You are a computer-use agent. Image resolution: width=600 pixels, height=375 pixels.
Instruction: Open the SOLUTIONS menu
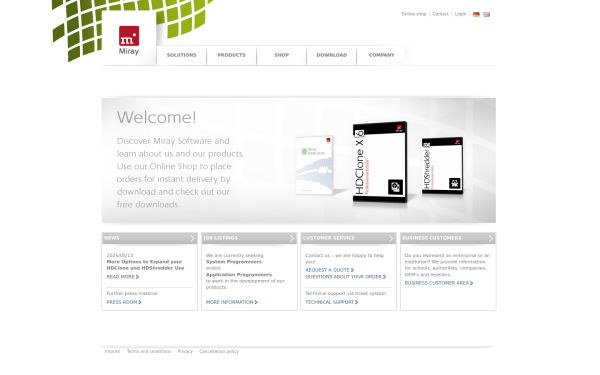181,55
